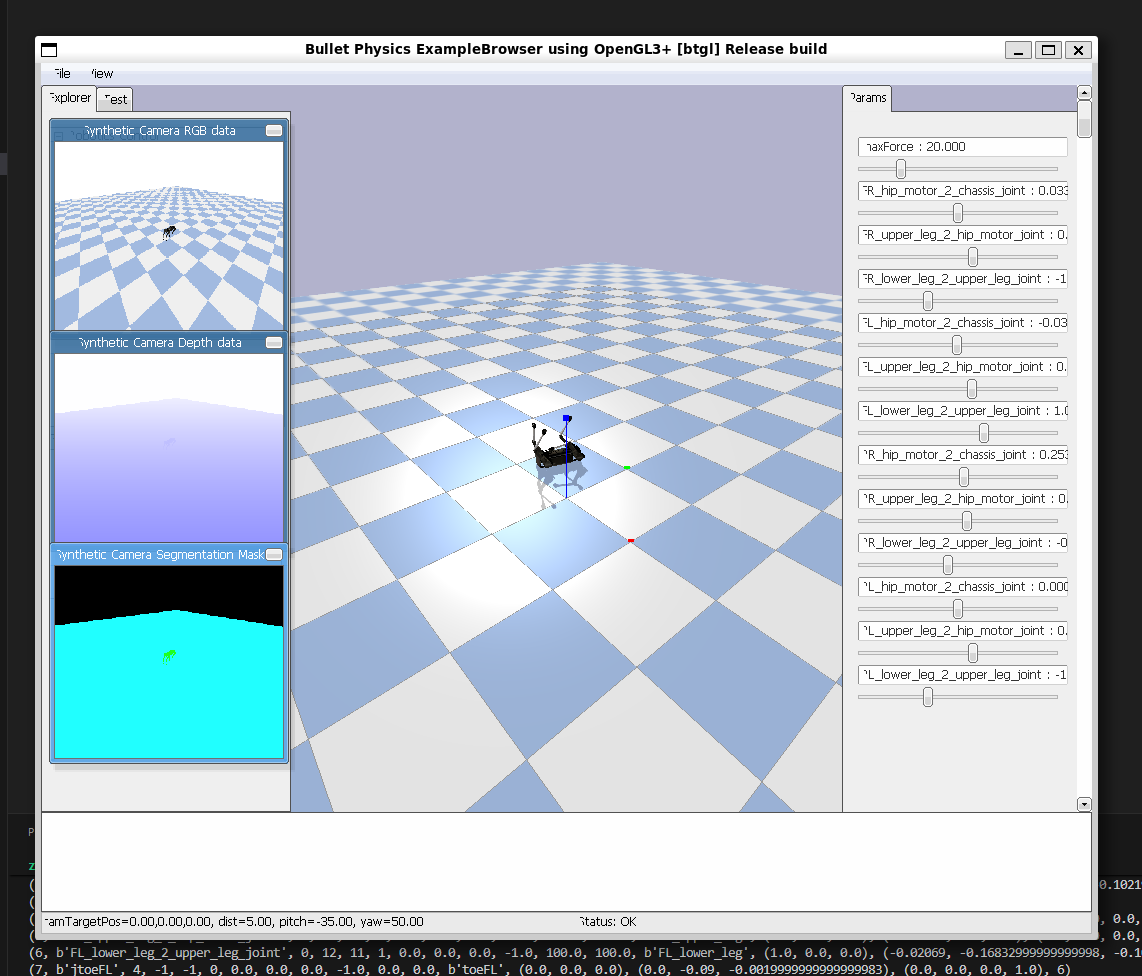1142x976 pixels.
Task: Minimize the Synthetic Camera Segmentation Mask panel
Action: [x=274, y=554]
